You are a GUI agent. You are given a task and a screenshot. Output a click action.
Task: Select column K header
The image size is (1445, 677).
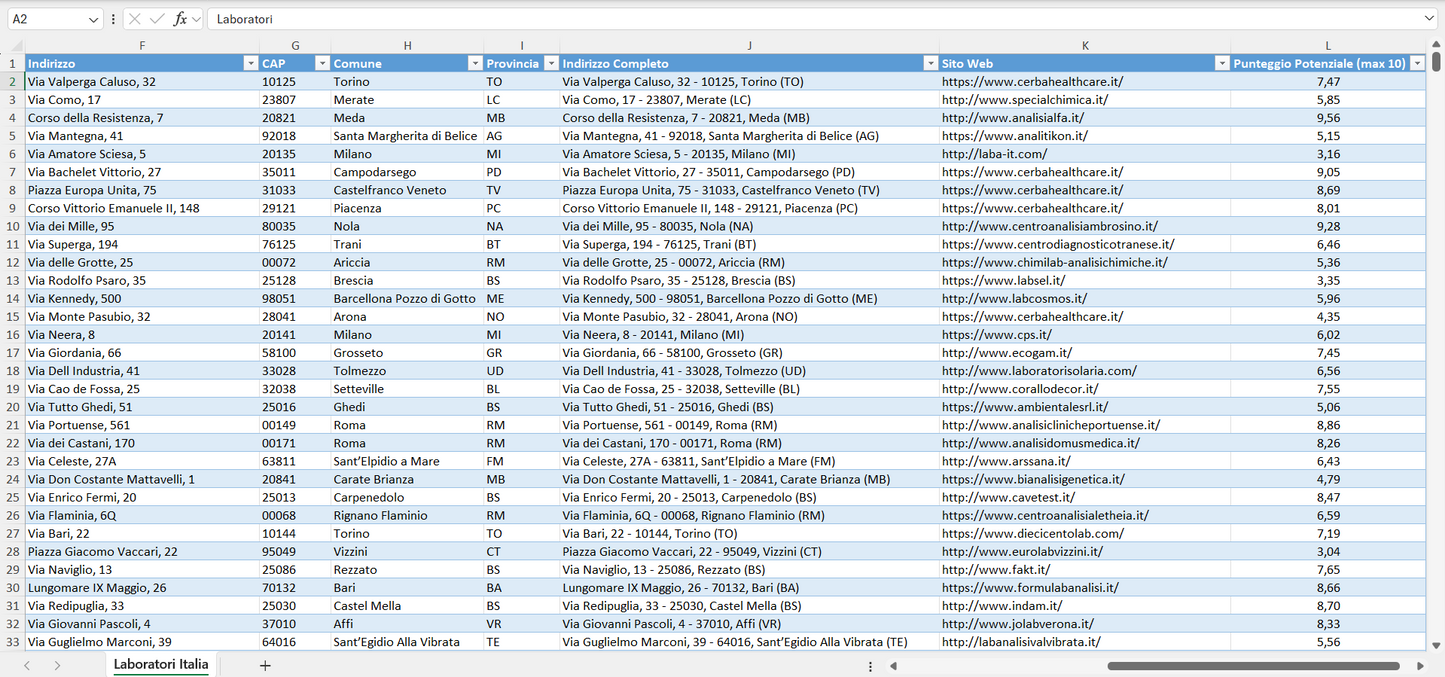(1085, 45)
